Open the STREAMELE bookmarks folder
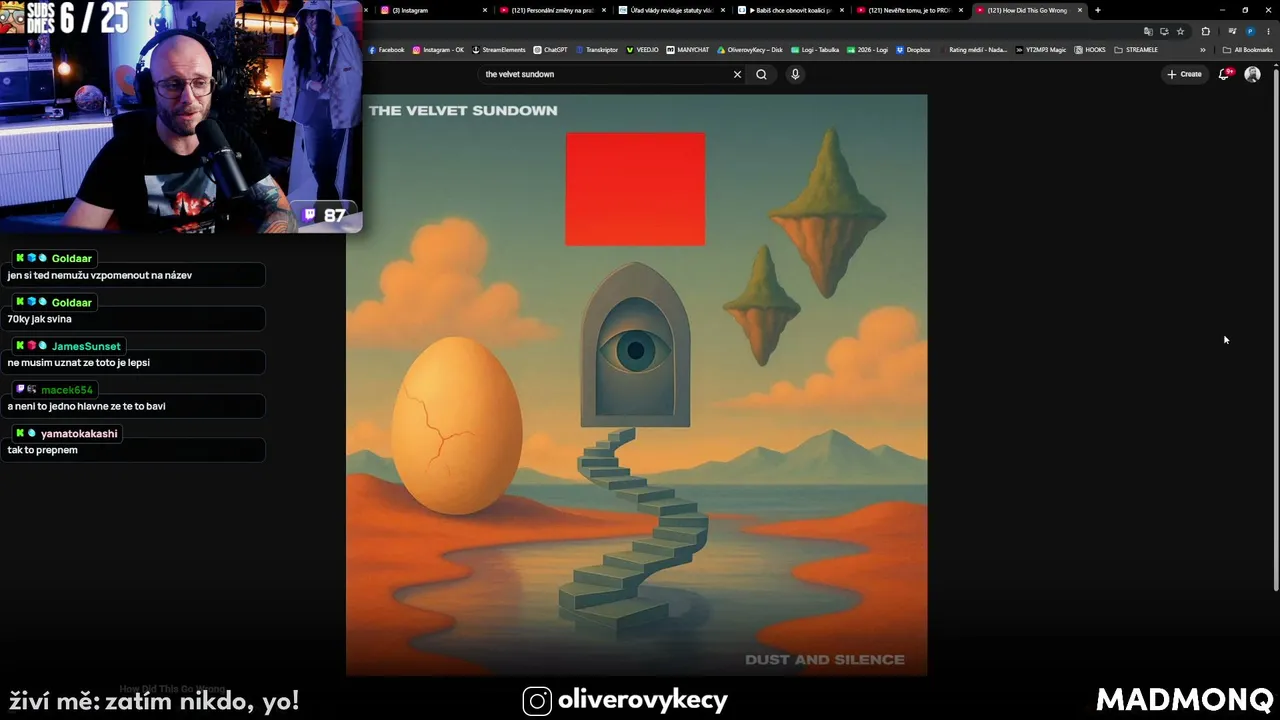The height and width of the screenshot is (720, 1280). point(1136,50)
